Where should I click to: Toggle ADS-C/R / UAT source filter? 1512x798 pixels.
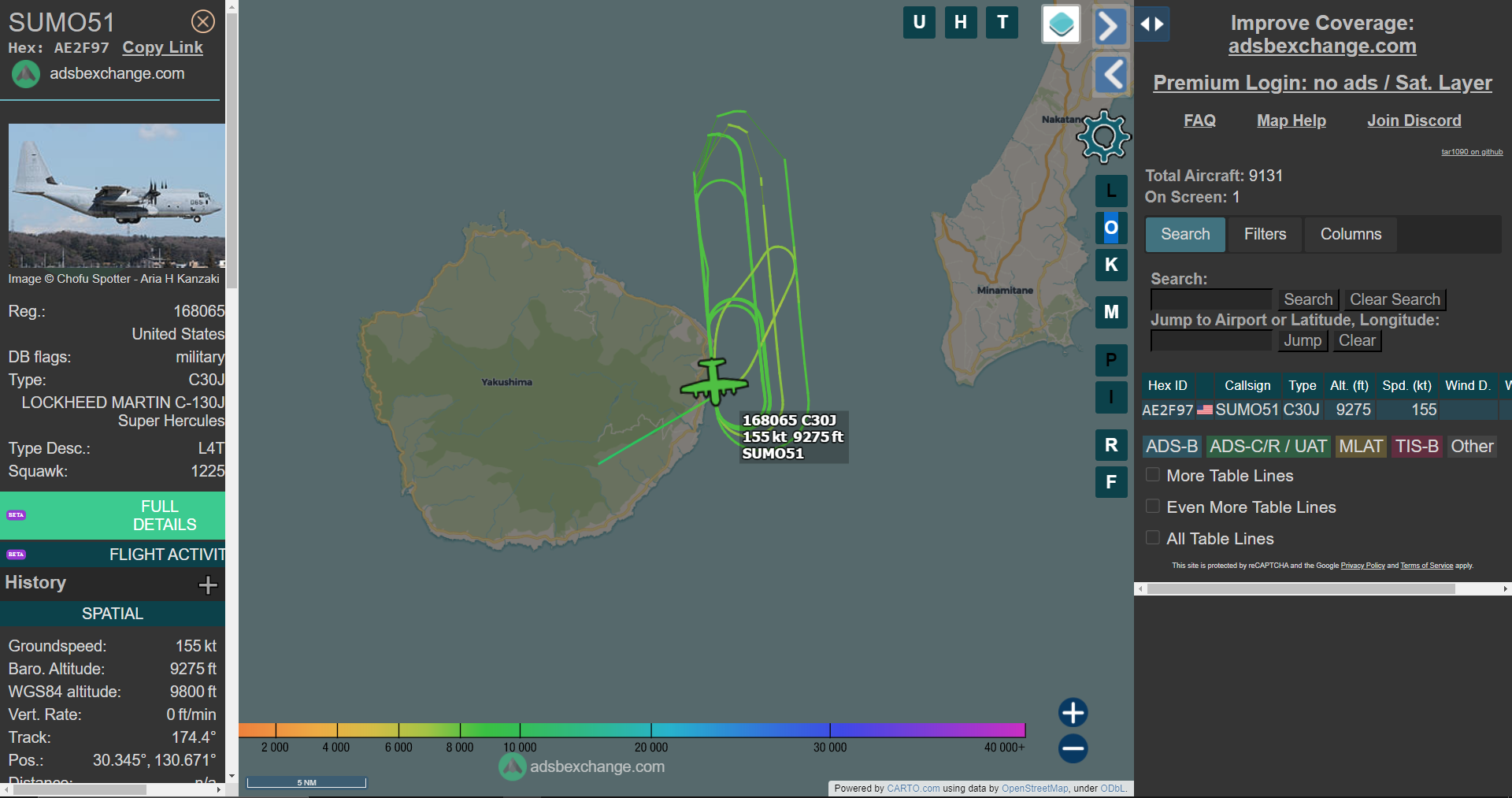(1268, 447)
